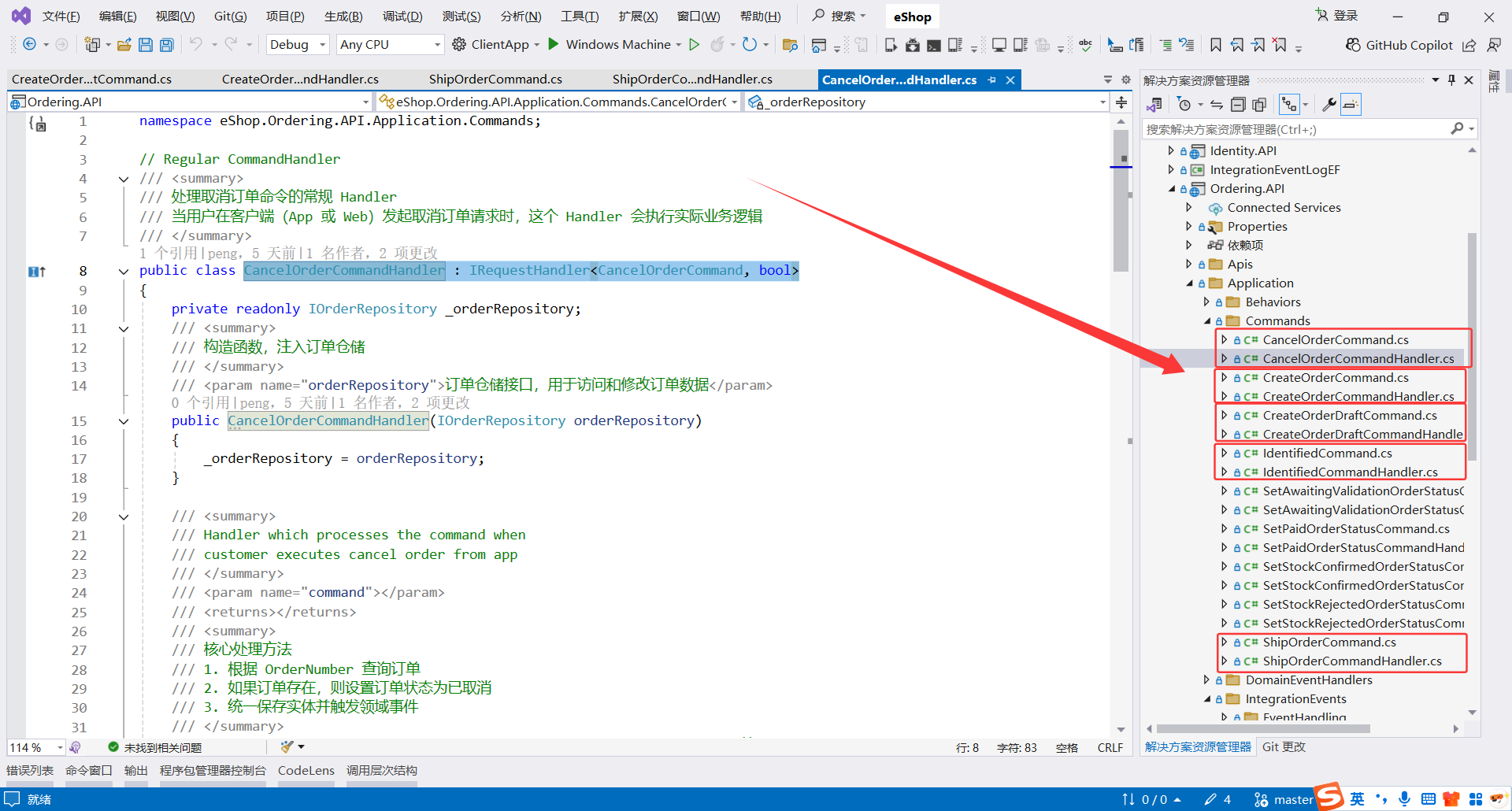Screen dimensions: 1512x811
Task: Clear all bookmarks icon
Action: point(1280,45)
